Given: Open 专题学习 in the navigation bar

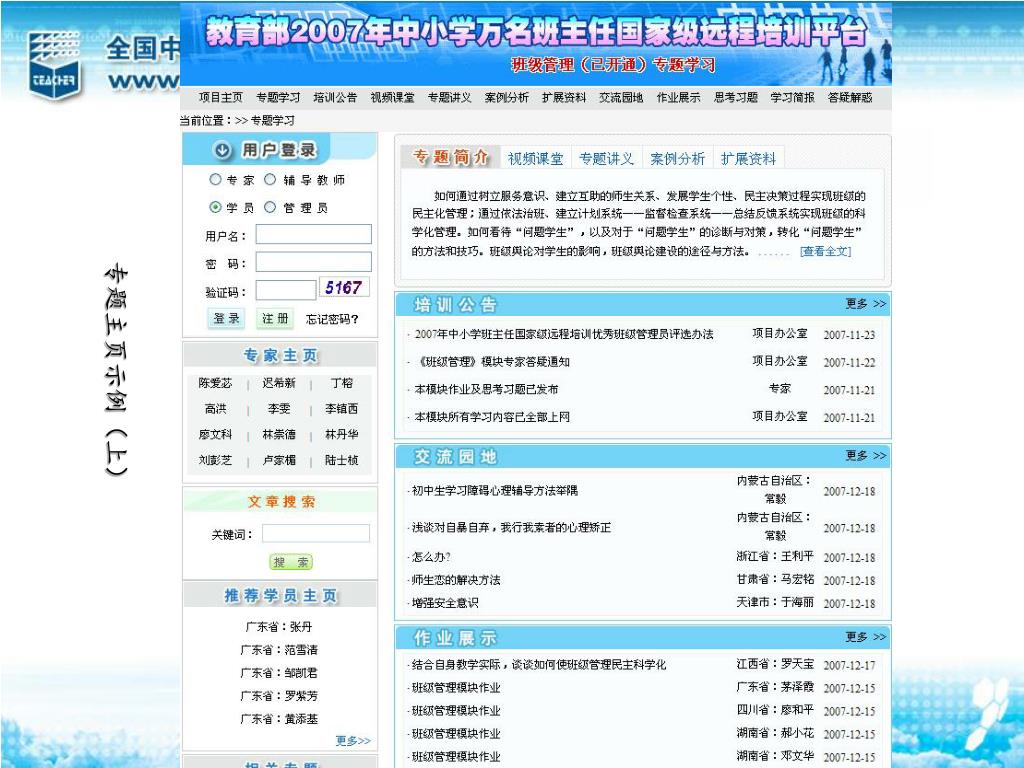Looking at the screenshot, I should (278, 97).
